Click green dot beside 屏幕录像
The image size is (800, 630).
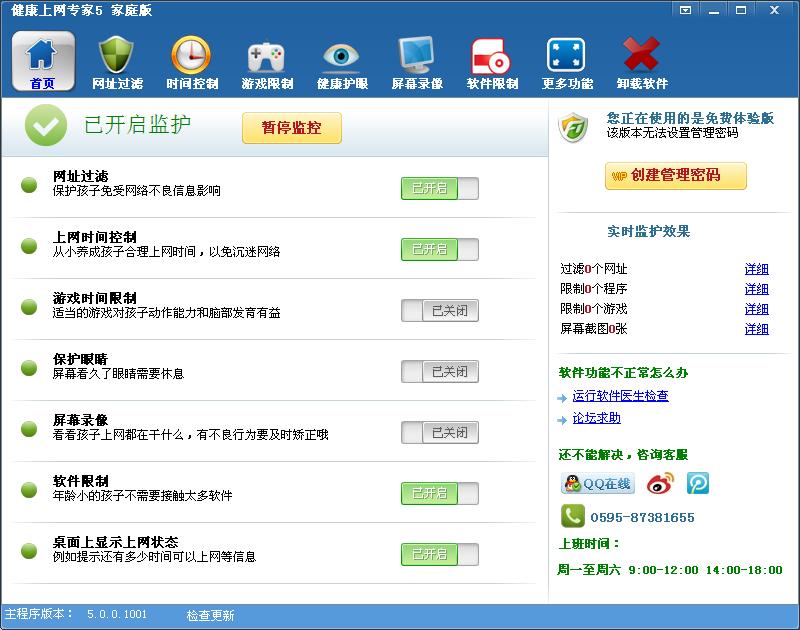29,429
